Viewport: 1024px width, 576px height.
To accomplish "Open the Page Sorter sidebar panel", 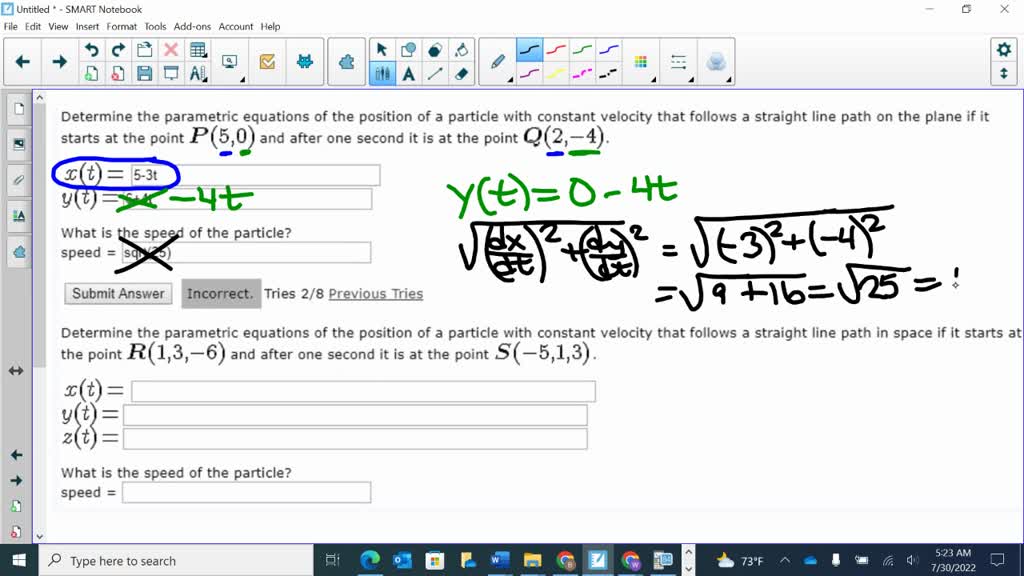I will (x=18, y=108).
